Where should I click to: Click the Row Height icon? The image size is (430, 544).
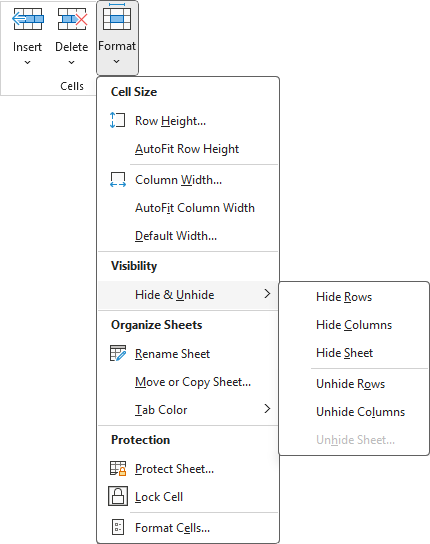pos(117,120)
